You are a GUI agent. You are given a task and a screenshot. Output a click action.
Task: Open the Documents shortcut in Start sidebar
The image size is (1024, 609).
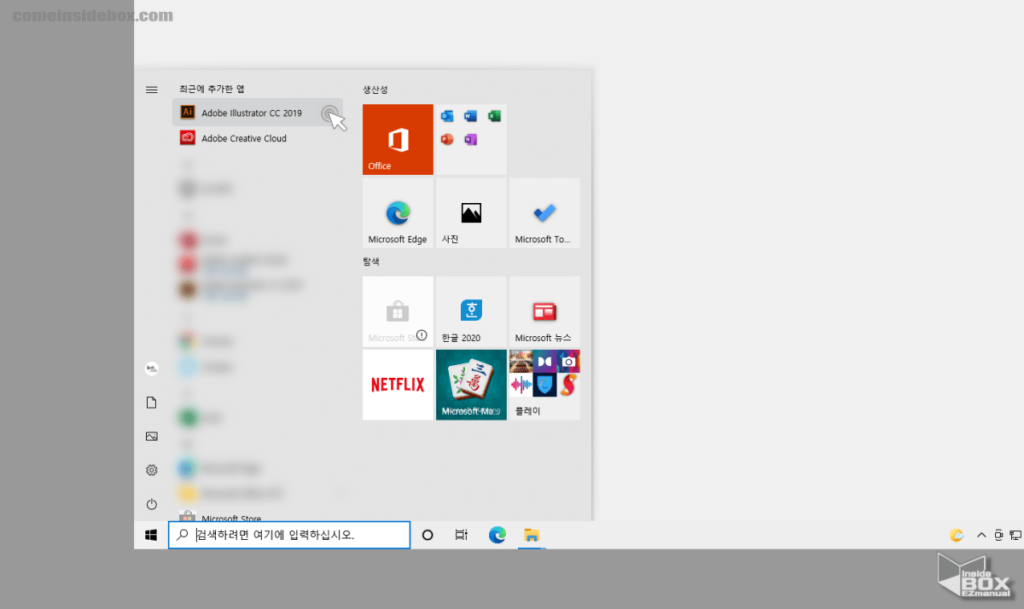pos(152,402)
